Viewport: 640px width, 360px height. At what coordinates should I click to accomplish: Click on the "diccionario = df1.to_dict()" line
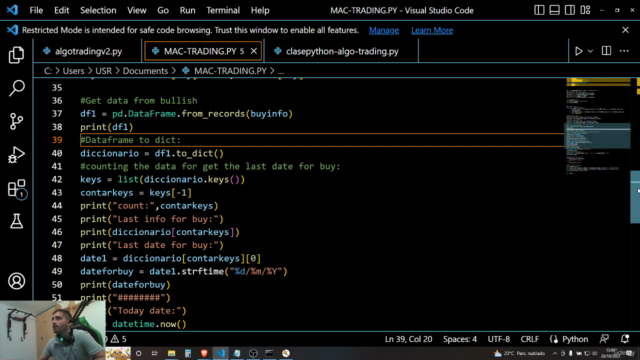pos(152,153)
